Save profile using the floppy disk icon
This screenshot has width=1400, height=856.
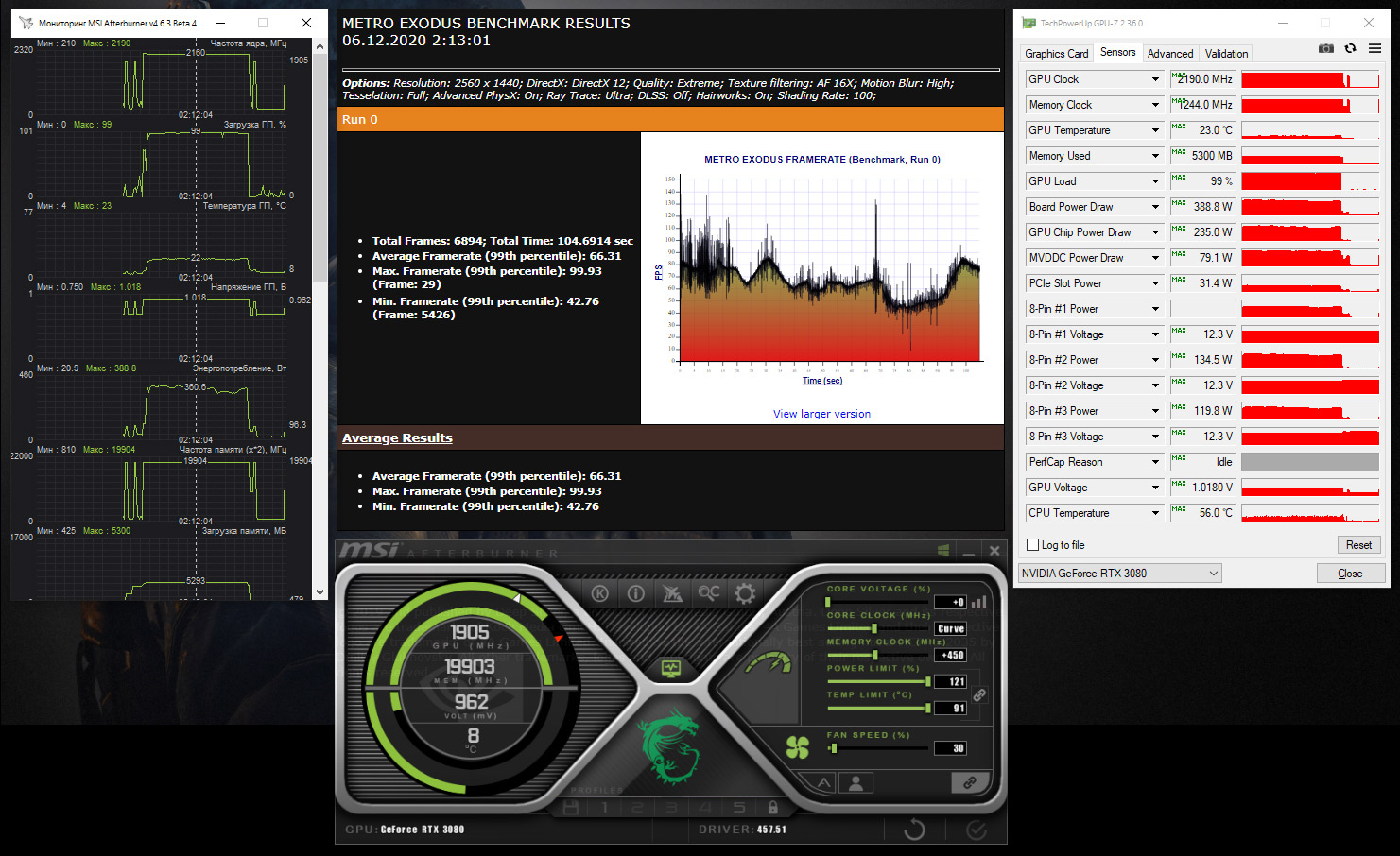(x=570, y=807)
